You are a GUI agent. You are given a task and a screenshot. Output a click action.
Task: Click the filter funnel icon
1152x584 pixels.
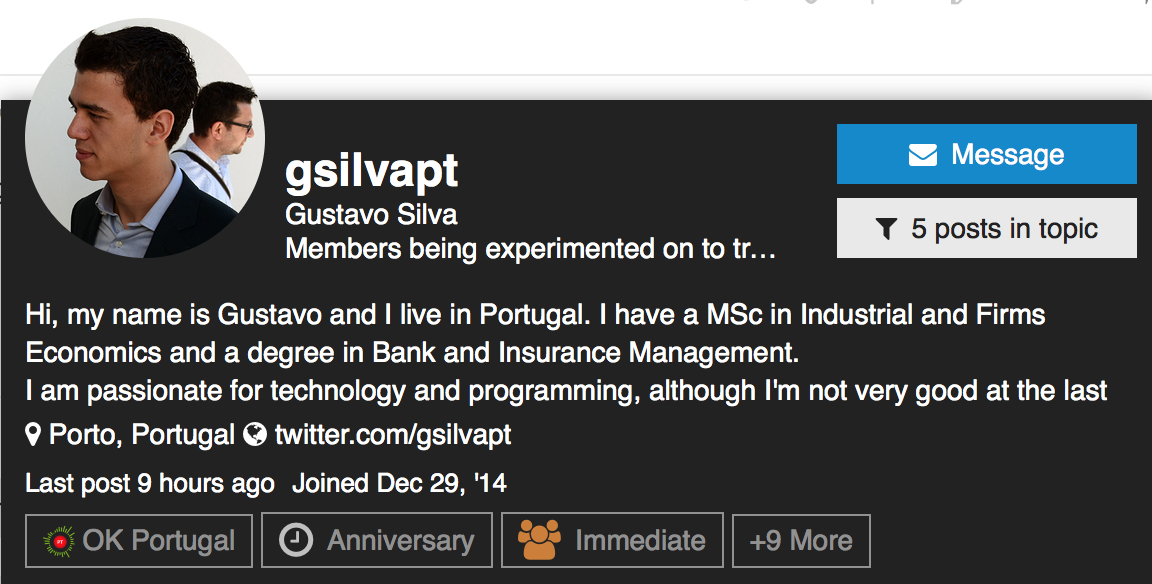(886, 229)
